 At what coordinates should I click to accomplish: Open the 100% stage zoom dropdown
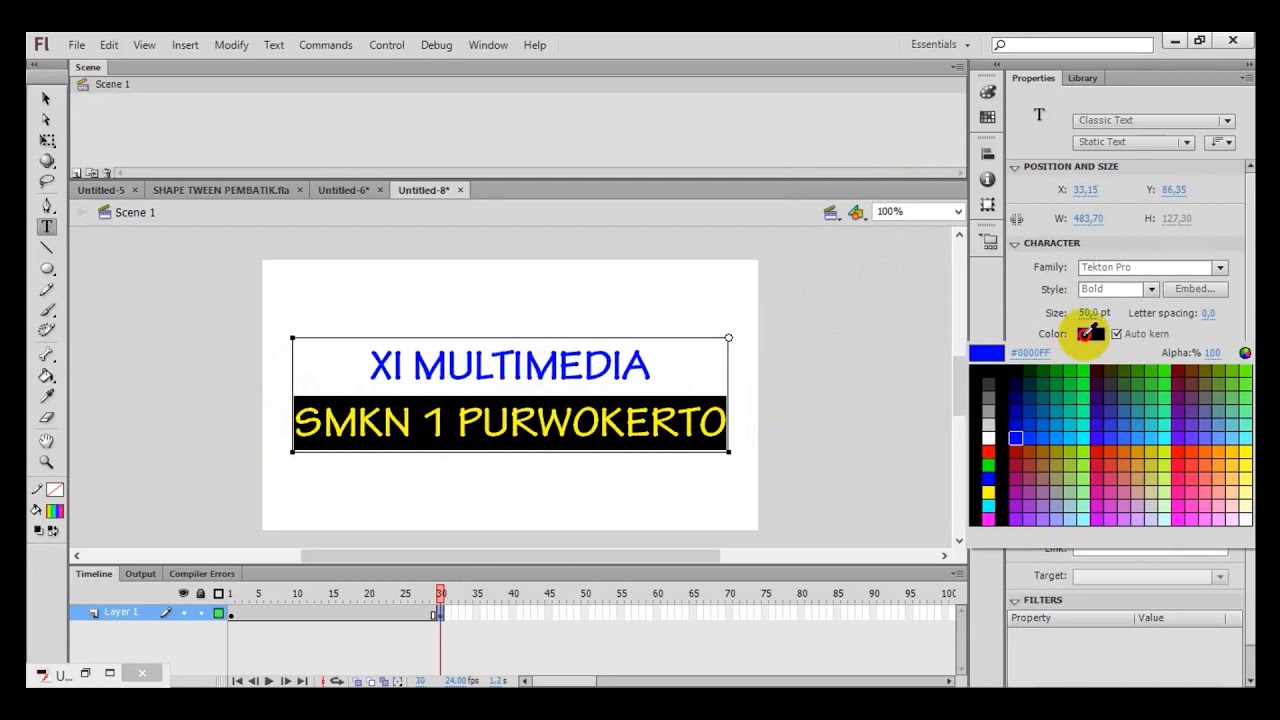(918, 212)
